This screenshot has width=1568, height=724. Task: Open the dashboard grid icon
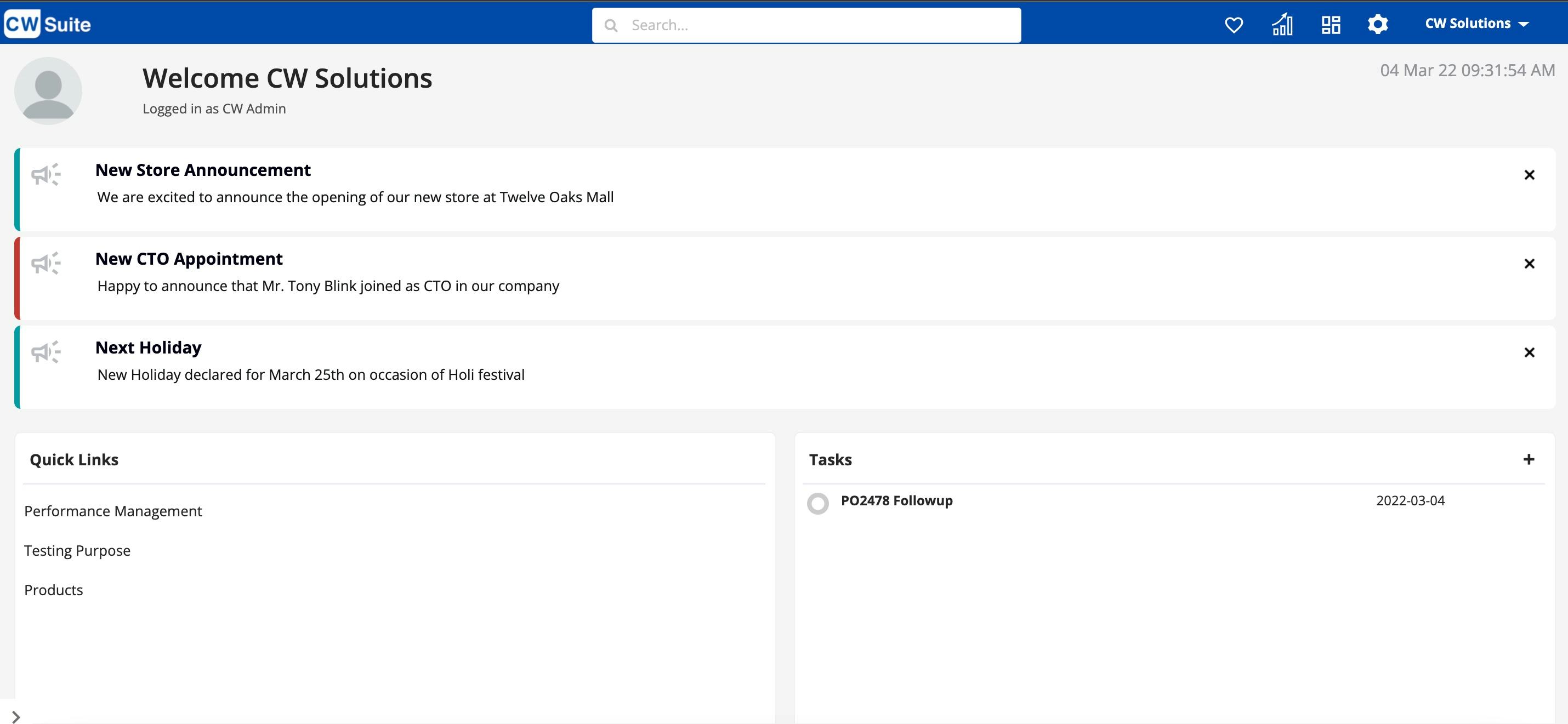pyautogui.click(x=1331, y=24)
